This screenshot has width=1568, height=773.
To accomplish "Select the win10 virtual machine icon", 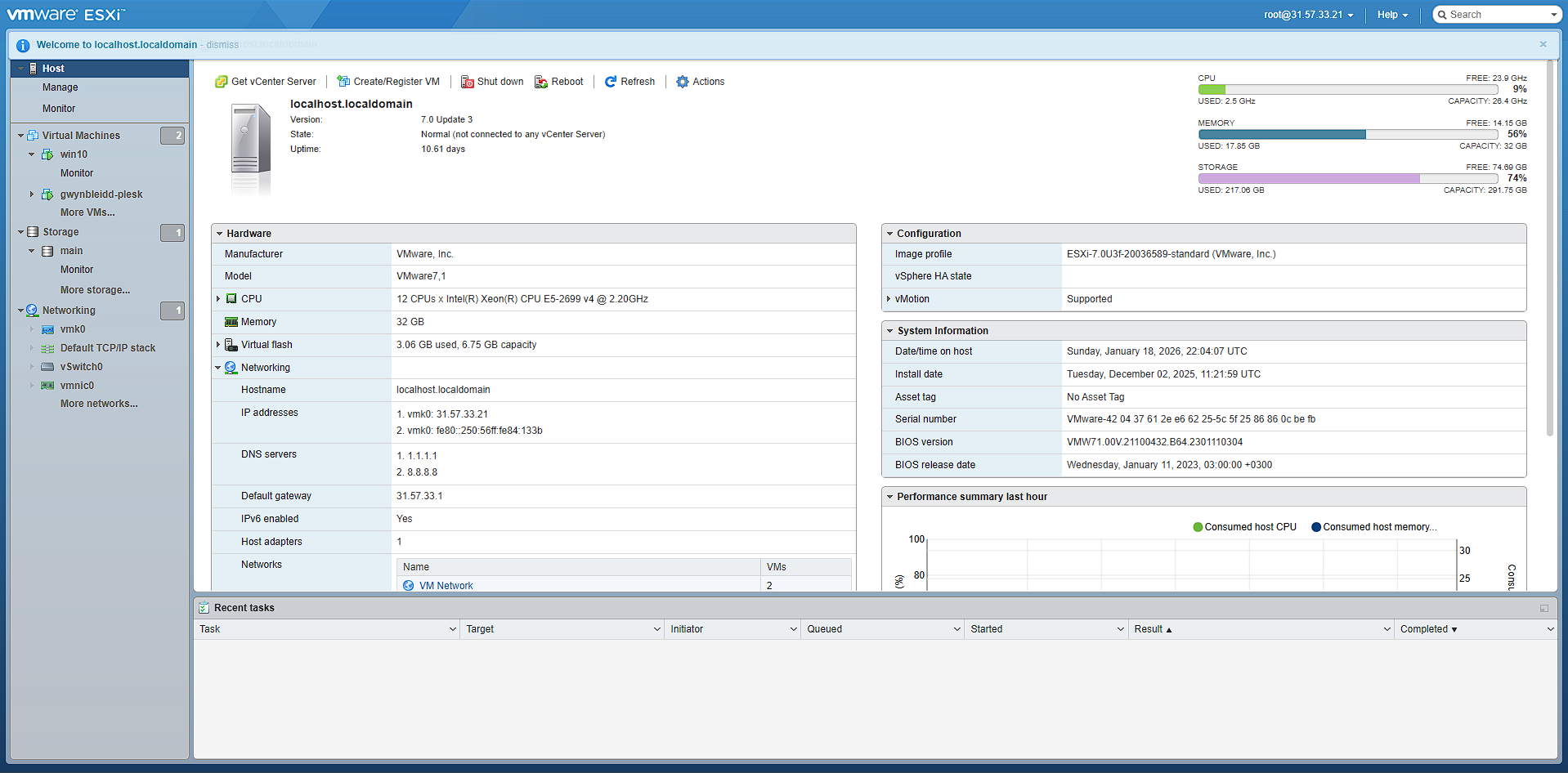I will 48,154.
